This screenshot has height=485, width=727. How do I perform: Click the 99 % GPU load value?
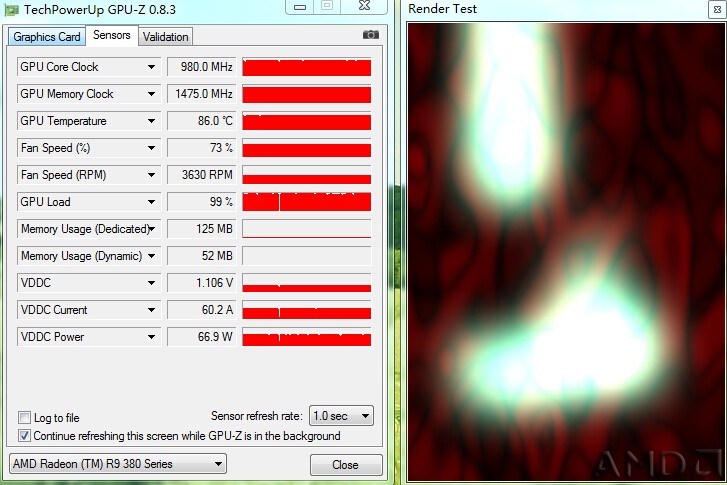point(201,202)
